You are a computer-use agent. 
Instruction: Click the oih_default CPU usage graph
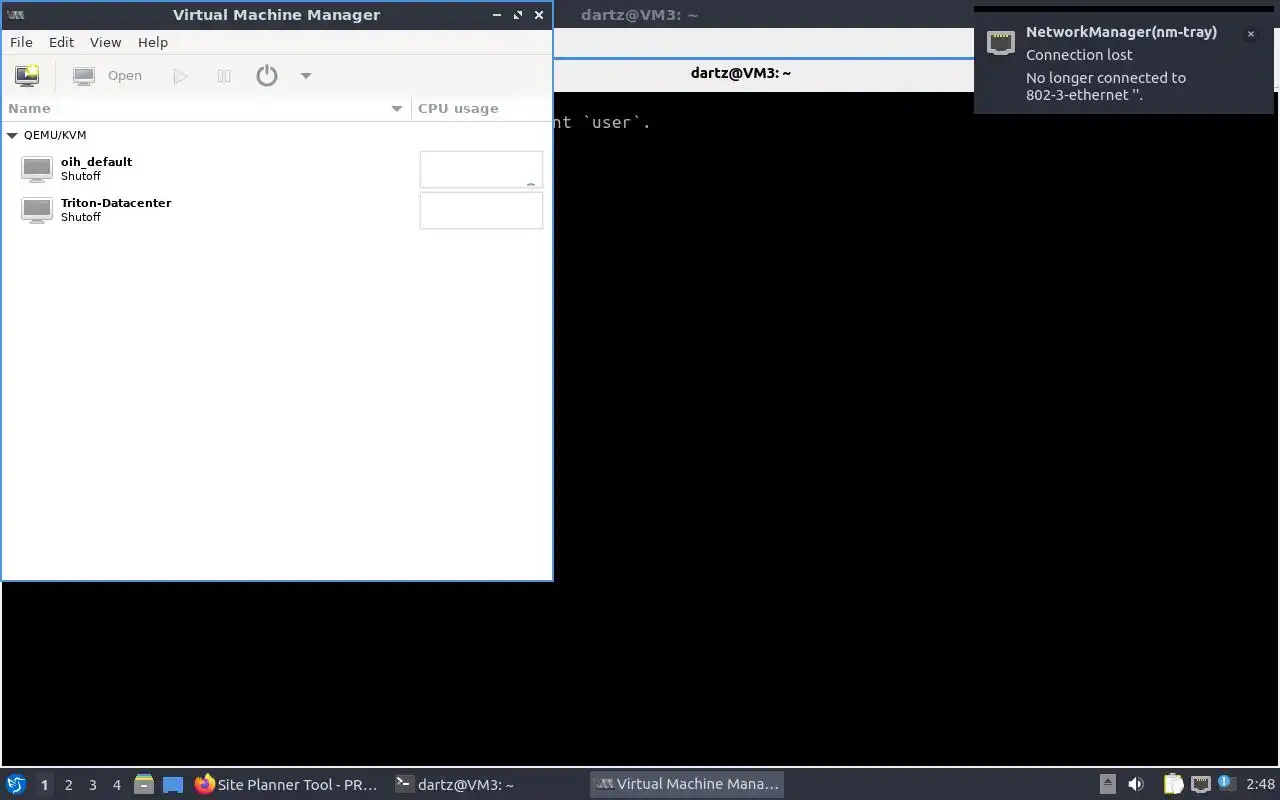click(x=481, y=169)
